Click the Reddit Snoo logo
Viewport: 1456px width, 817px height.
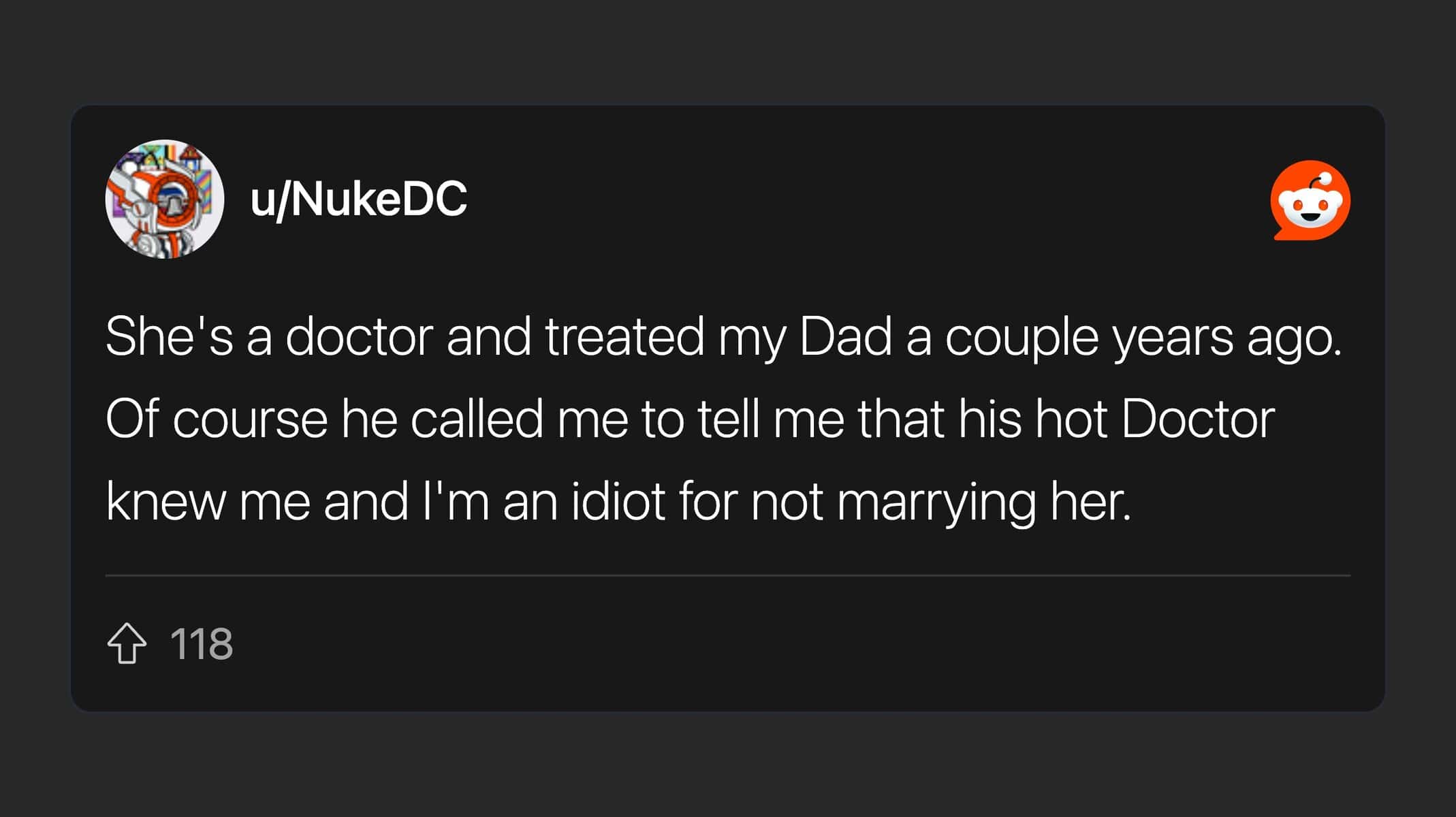[1310, 200]
